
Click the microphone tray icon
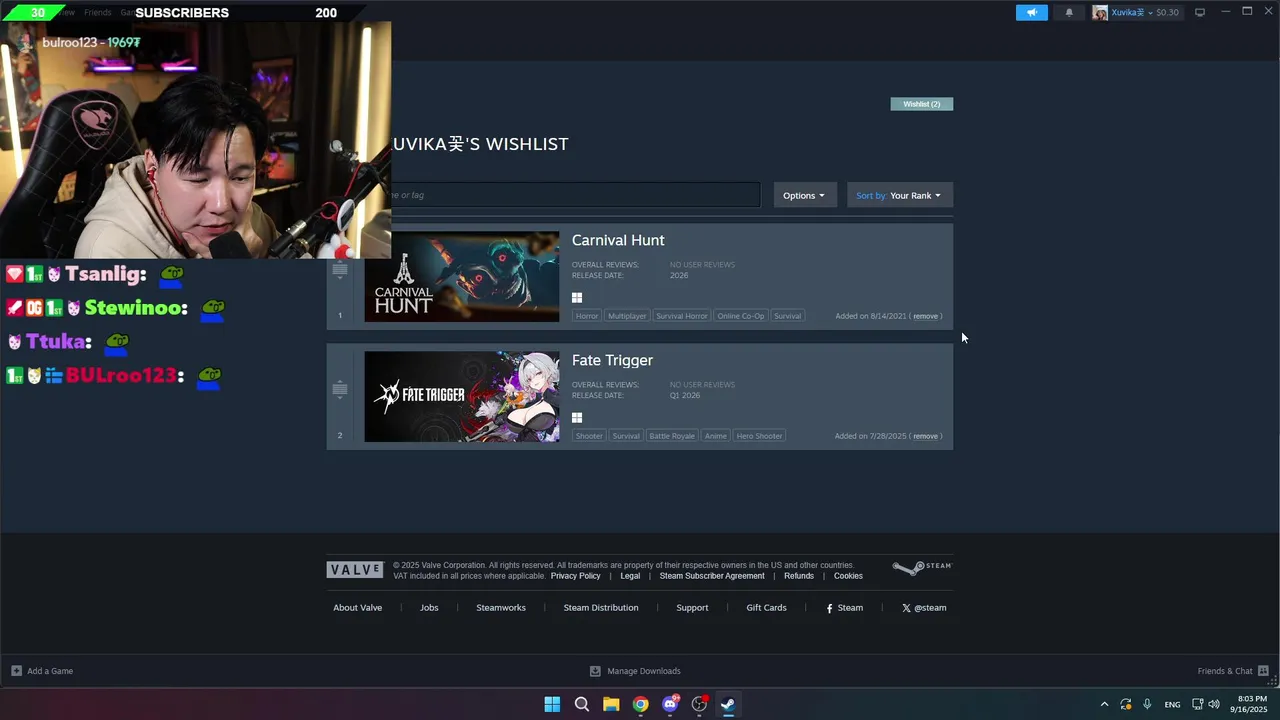click(x=1147, y=704)
